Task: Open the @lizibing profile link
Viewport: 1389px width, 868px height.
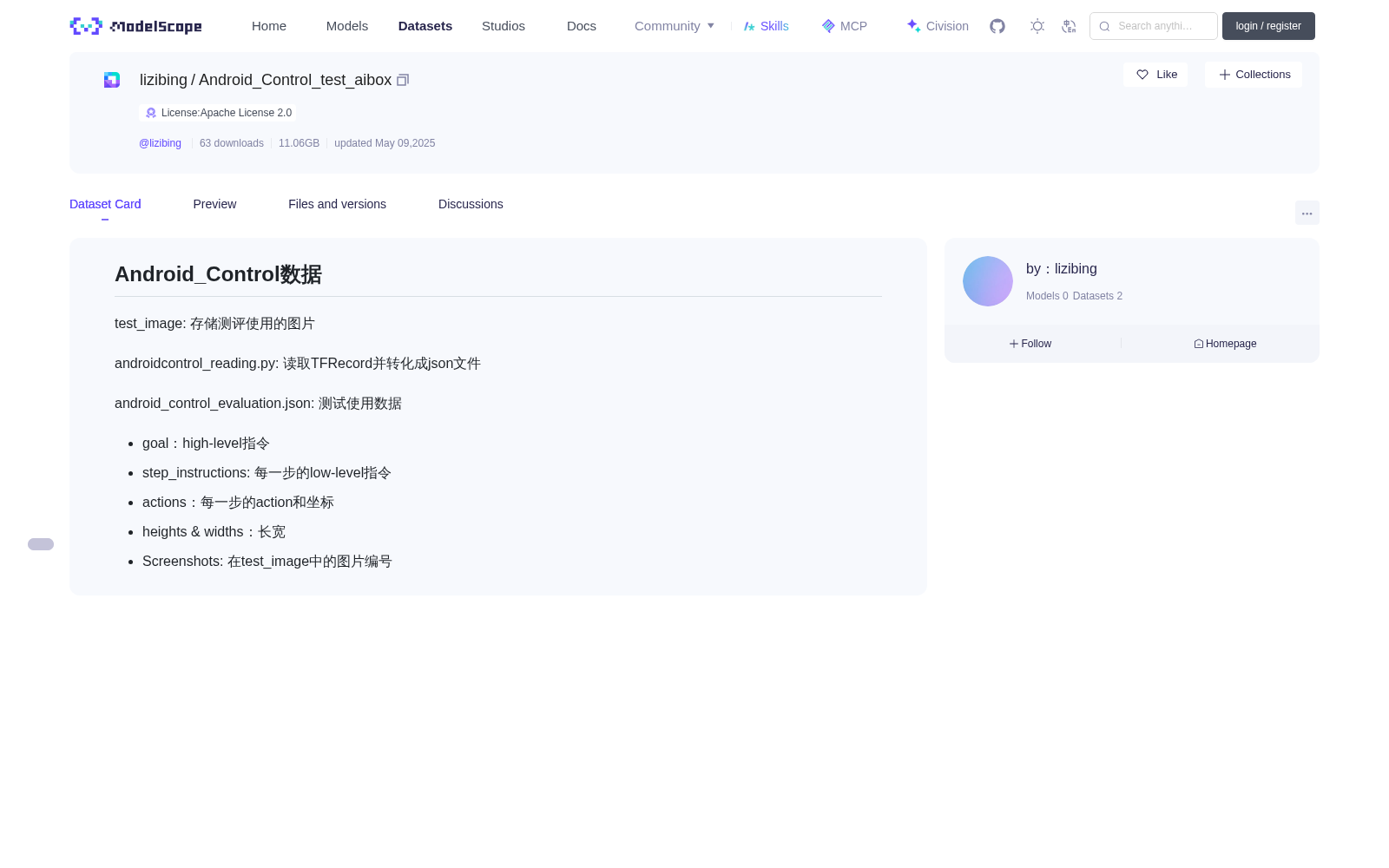Action: (160, 143)
